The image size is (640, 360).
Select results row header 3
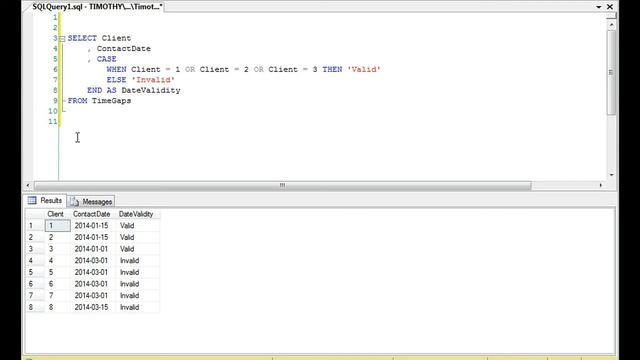tap(35, 249)
